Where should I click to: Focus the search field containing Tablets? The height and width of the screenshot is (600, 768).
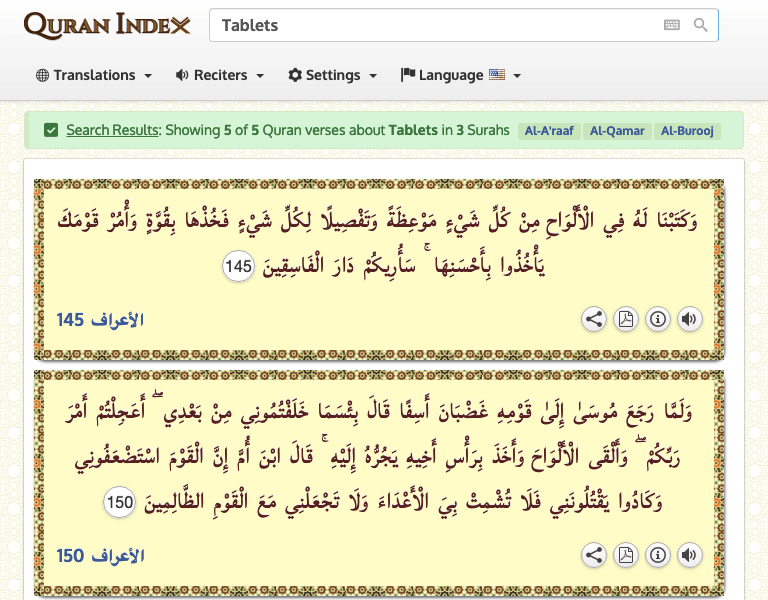(x=430, y=25)
